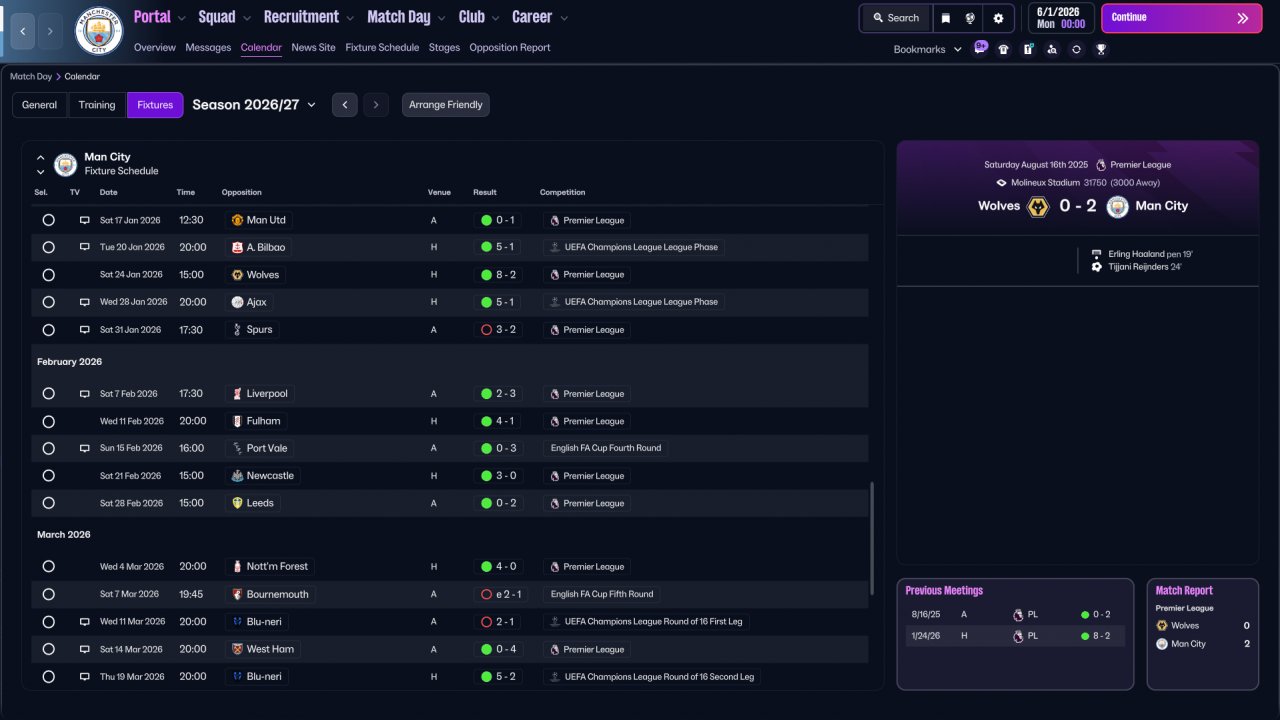This screenshot has height=720, width=1280.
Task: Open the messages speech bubble with 9+ badge
Action: pyautogui.click(x=980, y=48)
